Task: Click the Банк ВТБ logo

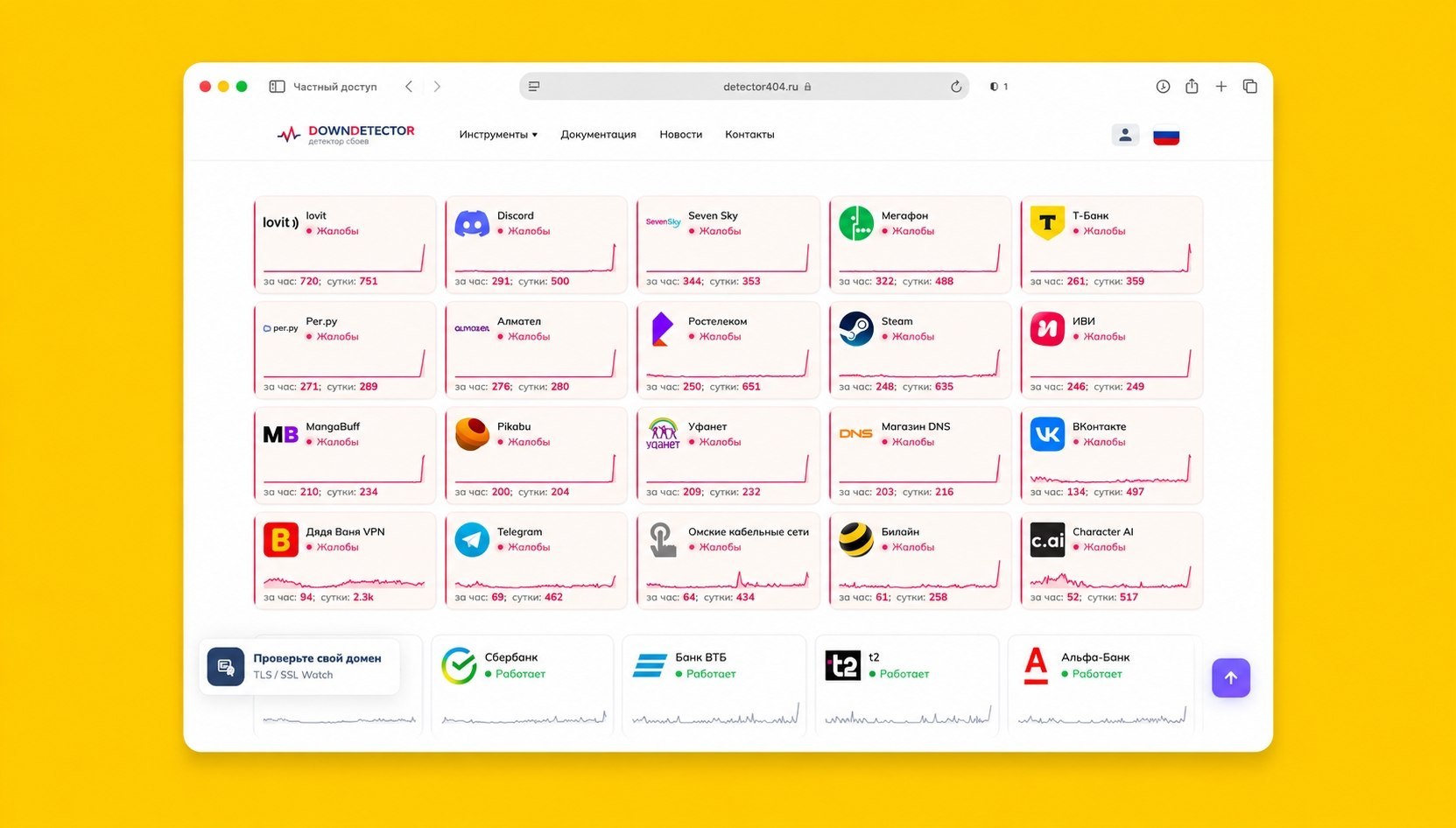Action: [x=650, y=665]
